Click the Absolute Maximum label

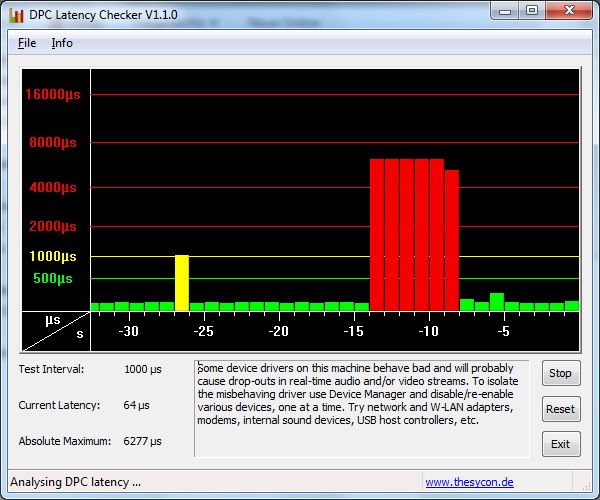[x=65, y=441]
